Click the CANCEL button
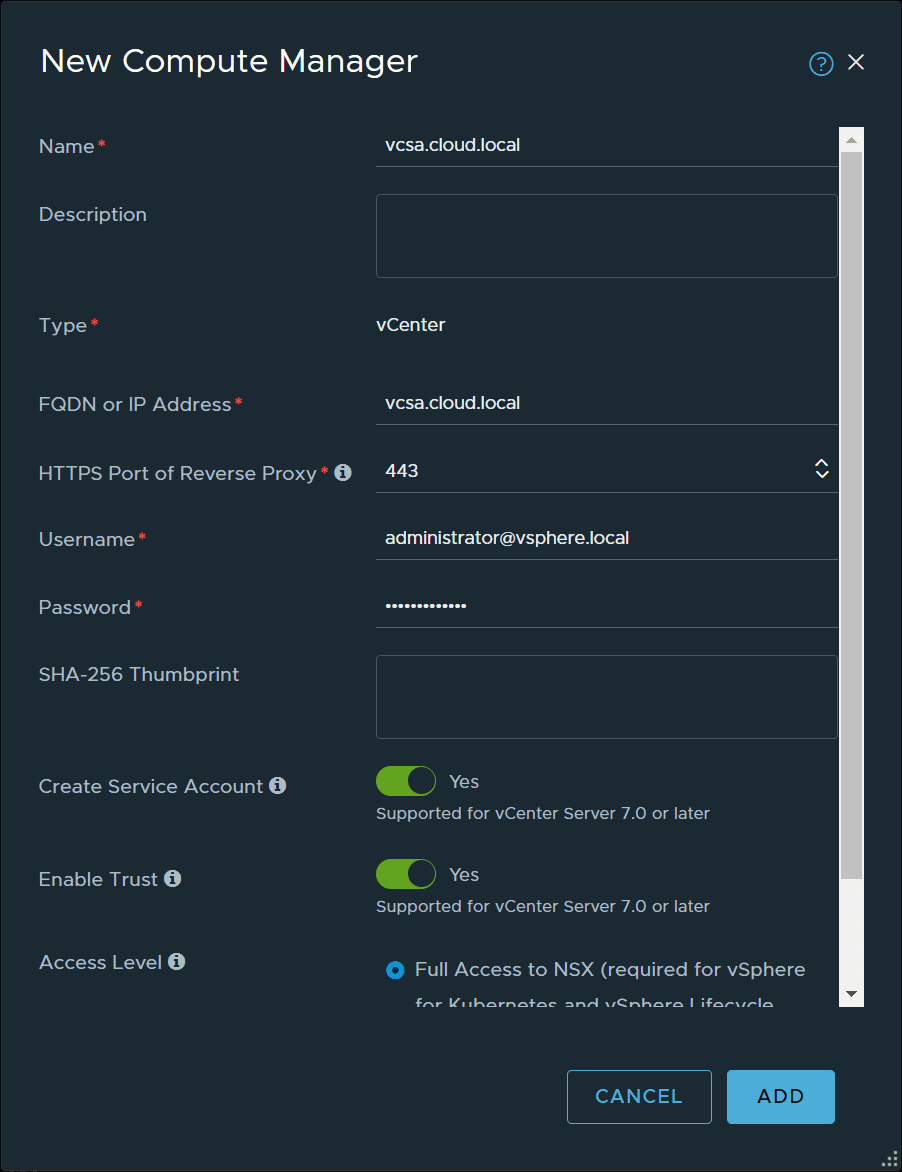The width and height of the screenshot is (902, 1172). tap(639, 1096)
